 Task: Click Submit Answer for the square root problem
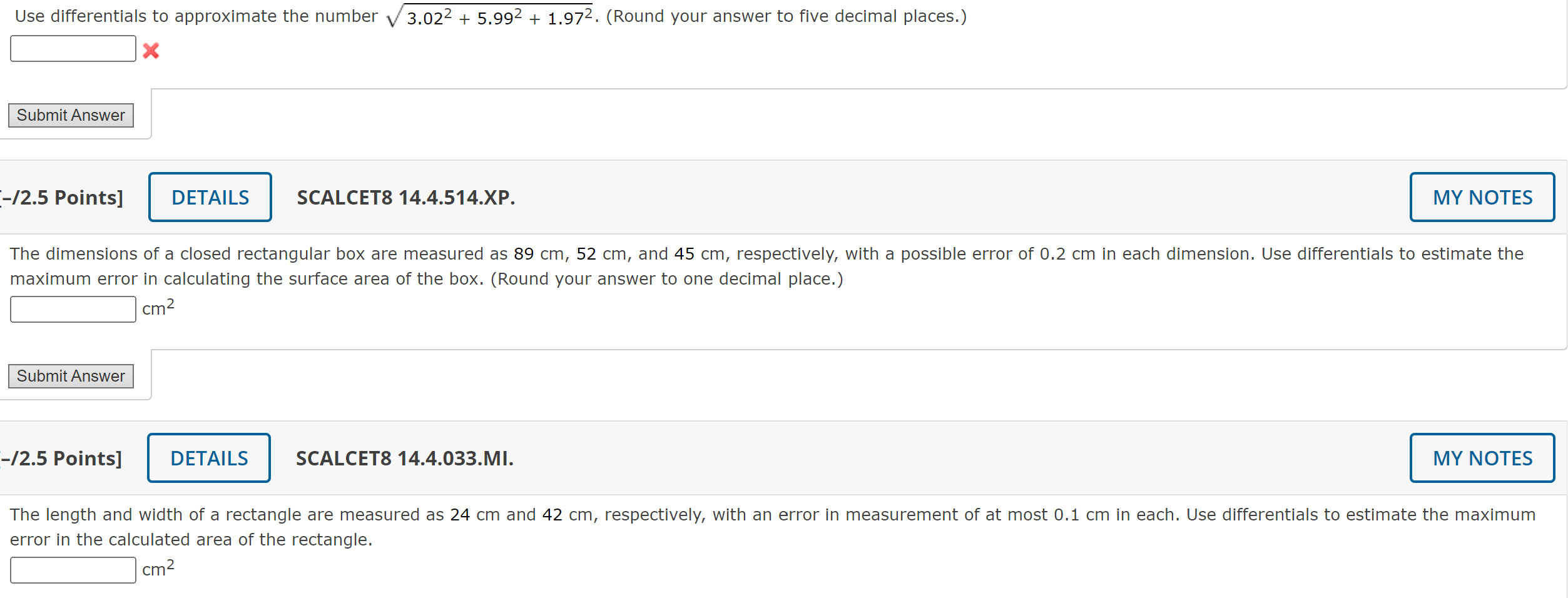pos(70,115)
